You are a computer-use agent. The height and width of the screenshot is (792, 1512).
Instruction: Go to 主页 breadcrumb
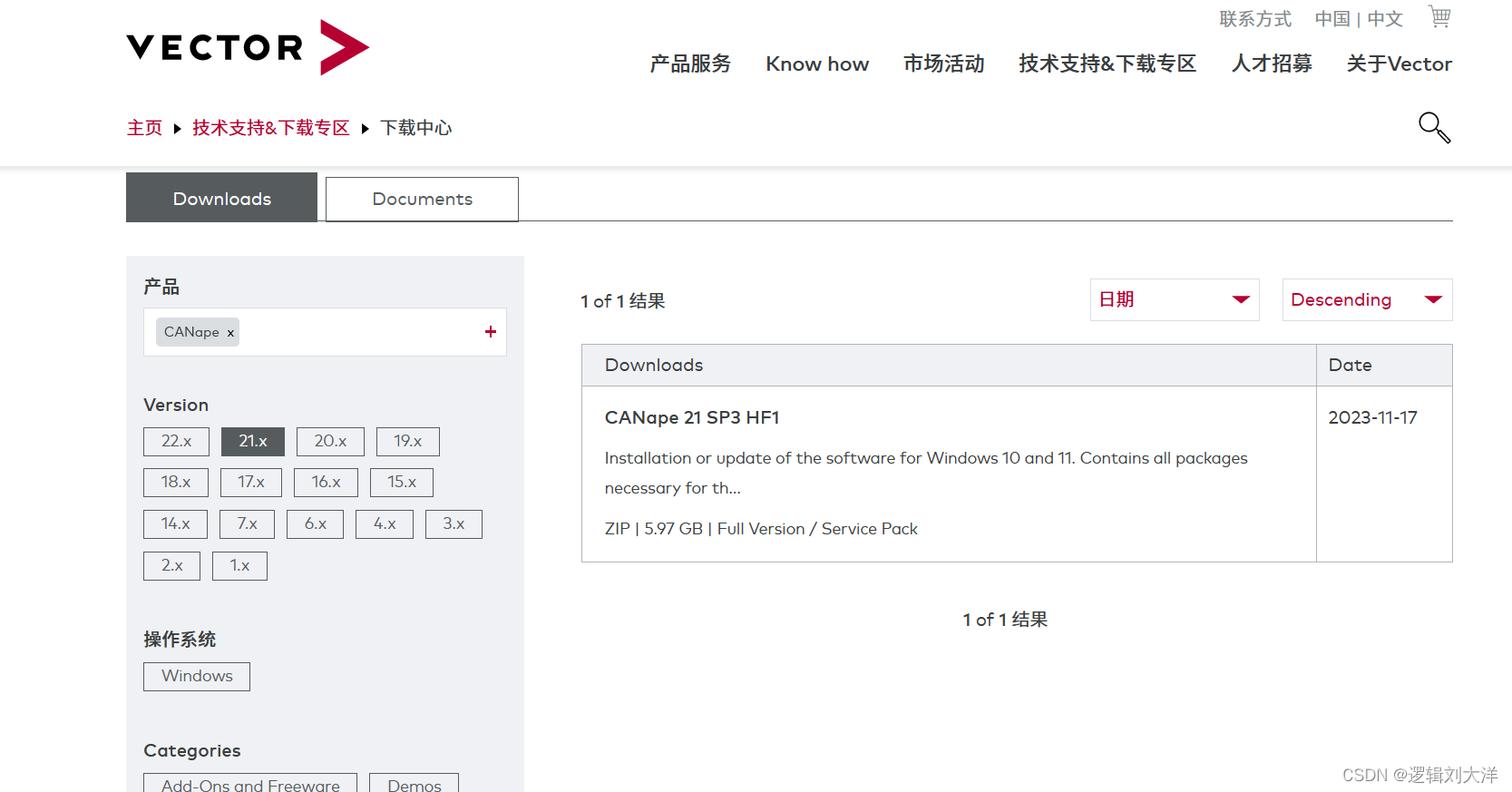[x=144, y=128]
